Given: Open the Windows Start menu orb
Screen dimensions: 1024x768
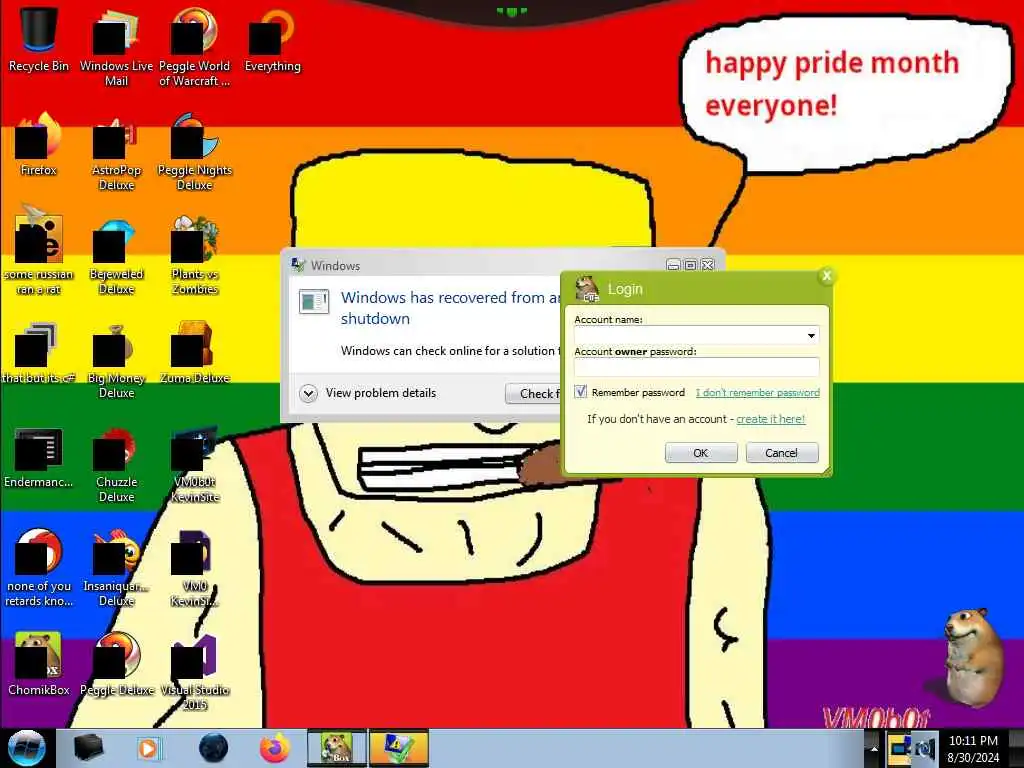Looking at the screenshot, I should 26,748.
